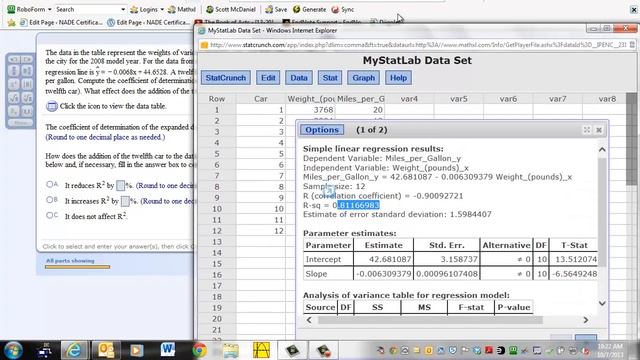The image size is (640, 360).
Task: Close the regression results panel
Action: [x=599, y=130]
